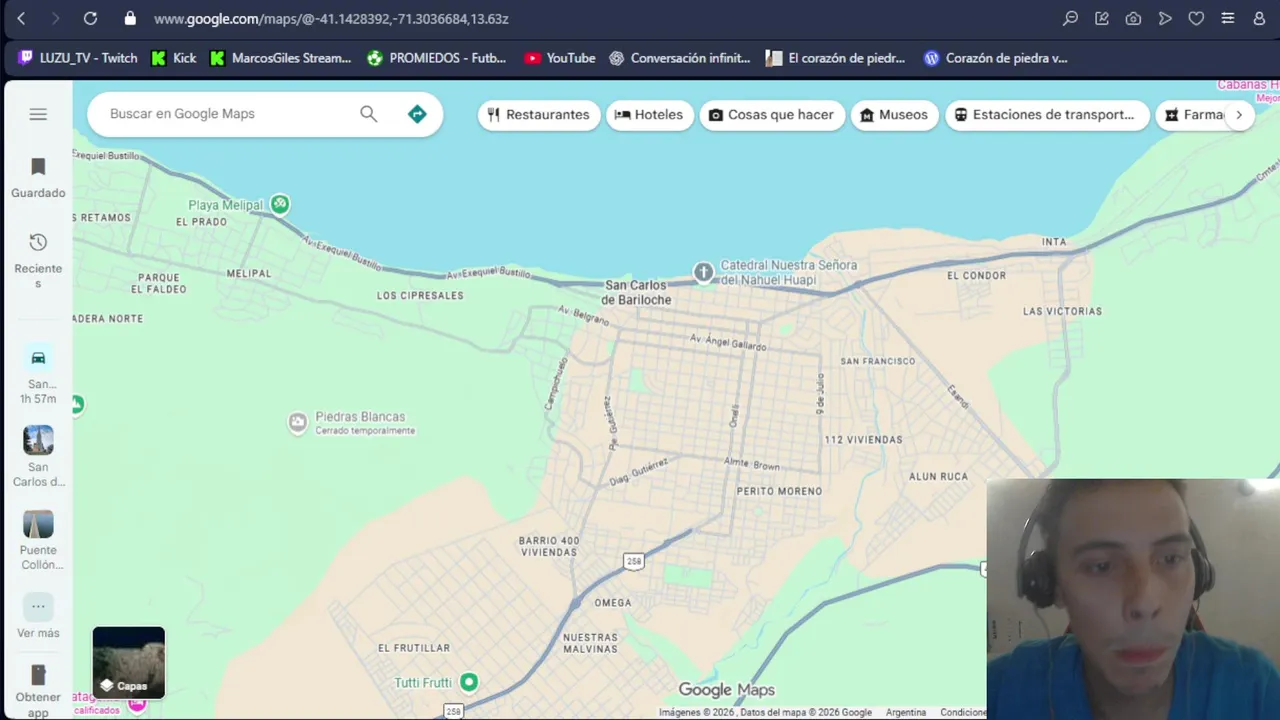Click the browser profile account icon
1280x720 pixels.
1259,18
